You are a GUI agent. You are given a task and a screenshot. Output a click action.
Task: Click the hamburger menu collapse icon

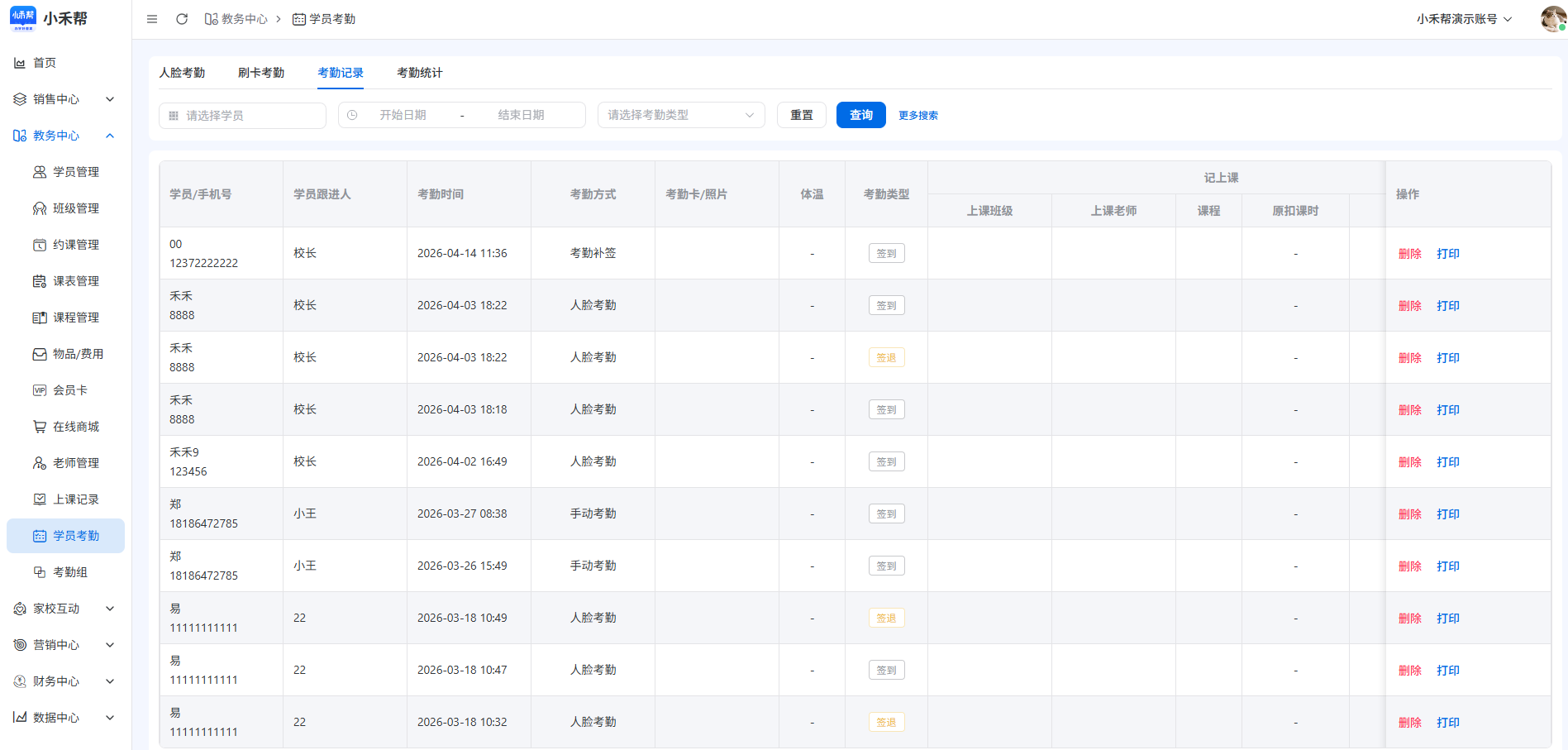(152, 19)
